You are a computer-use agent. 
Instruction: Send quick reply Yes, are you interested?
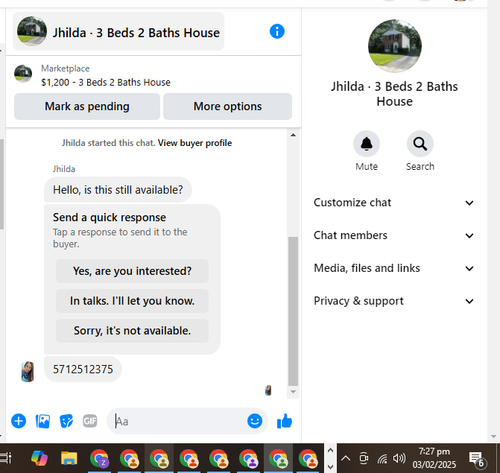tap(132, 271)
